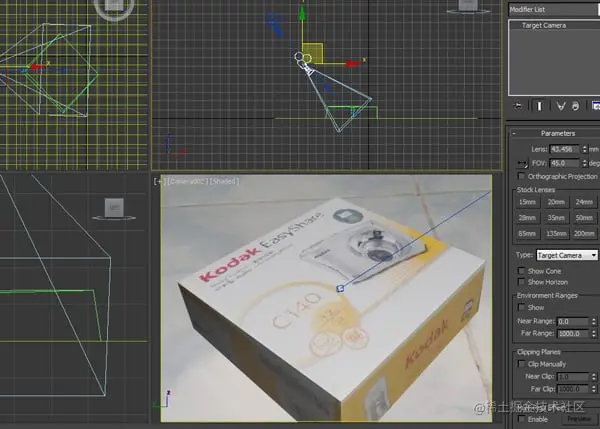Open [Shaded] viewport shading menu
The width and height of the screenshot is (600, 429).
coord(224,181)
